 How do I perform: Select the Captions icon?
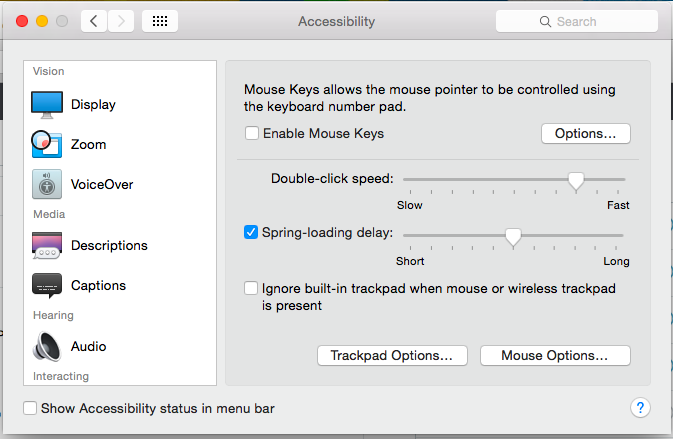pos(47,286)
